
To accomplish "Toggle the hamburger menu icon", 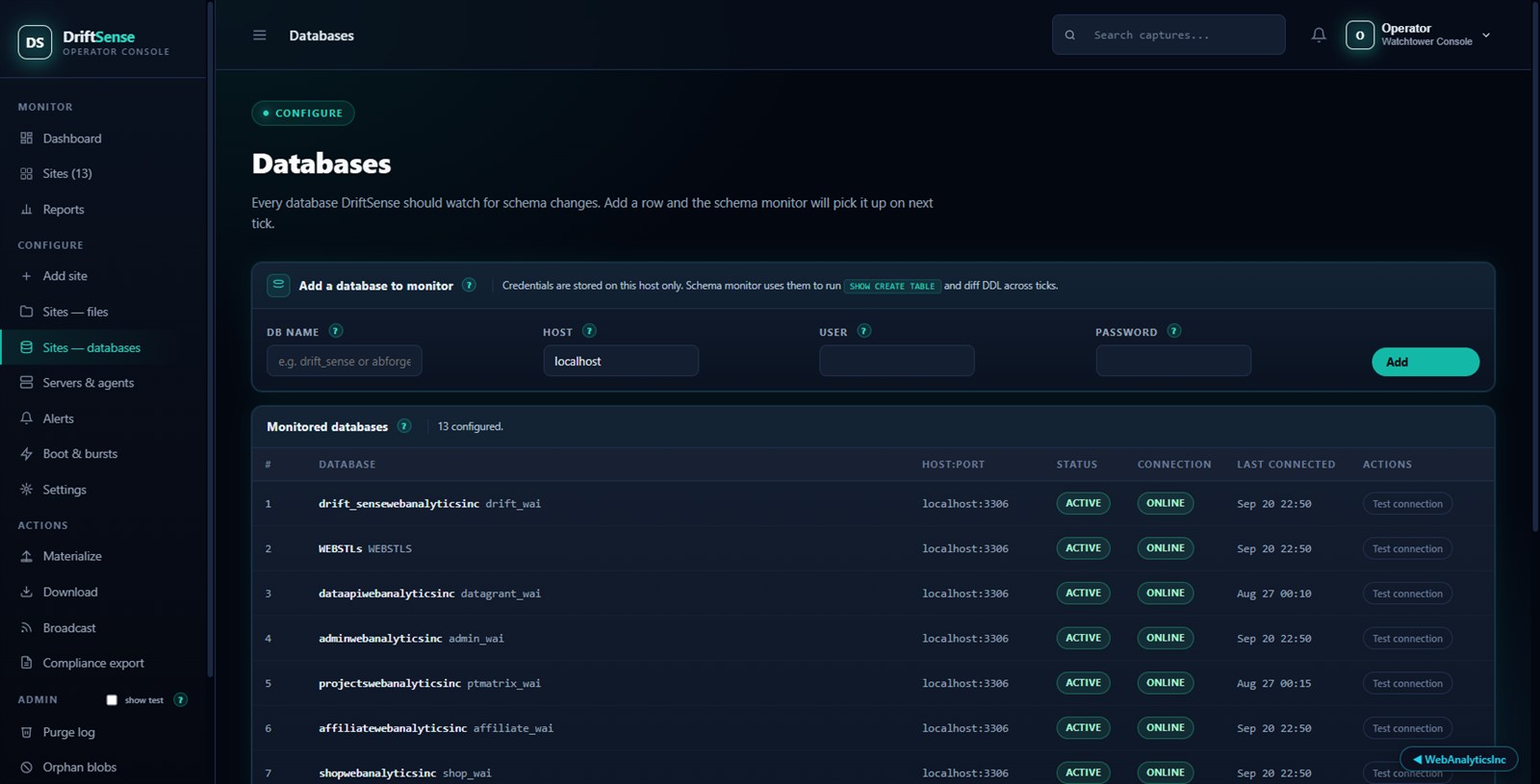I will [259, 36].
